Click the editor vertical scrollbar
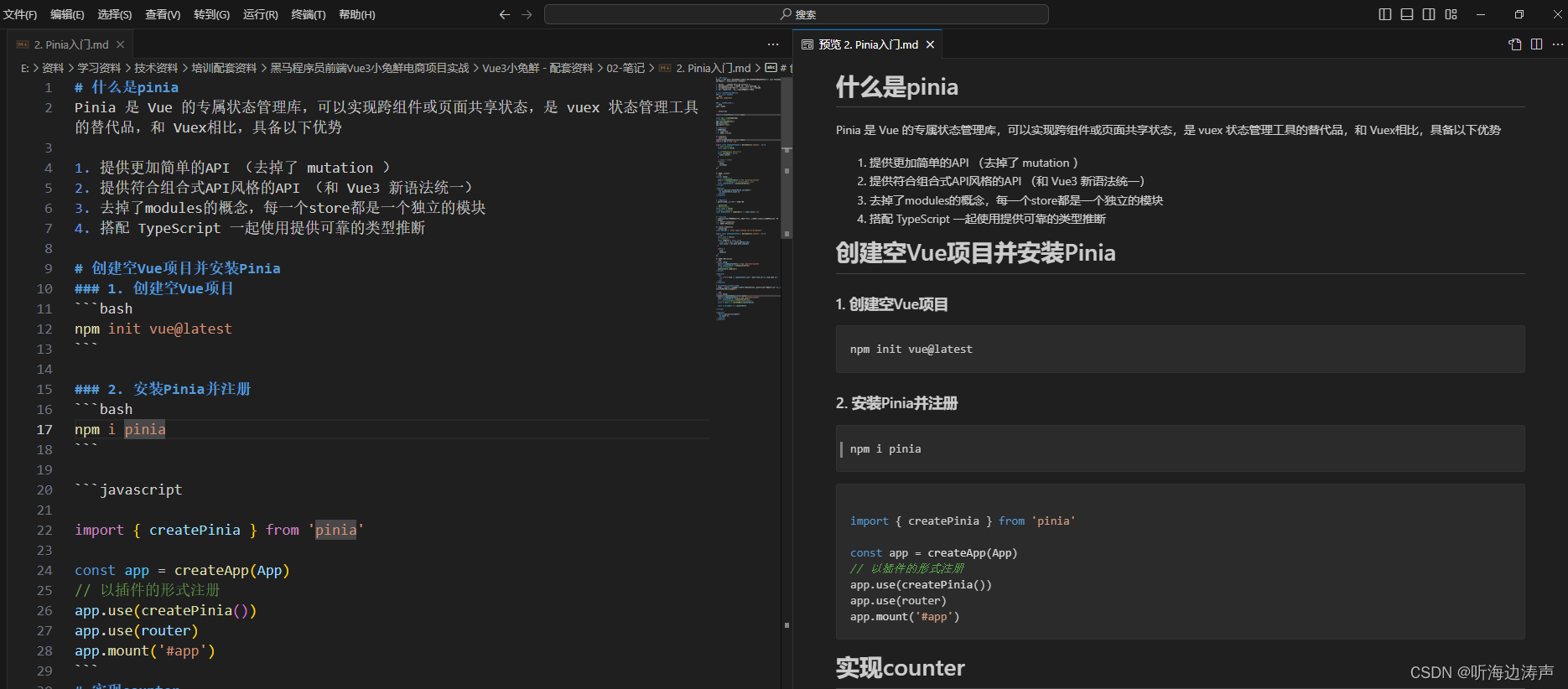 pos(787,158)
